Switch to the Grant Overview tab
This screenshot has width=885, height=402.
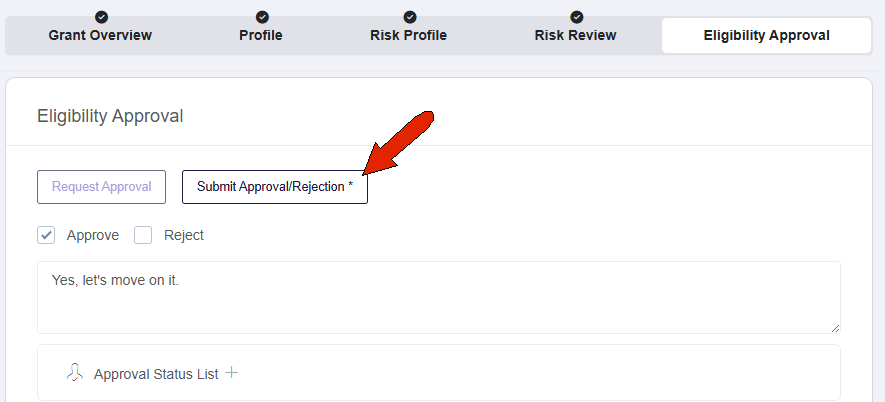tap(100, 35)
